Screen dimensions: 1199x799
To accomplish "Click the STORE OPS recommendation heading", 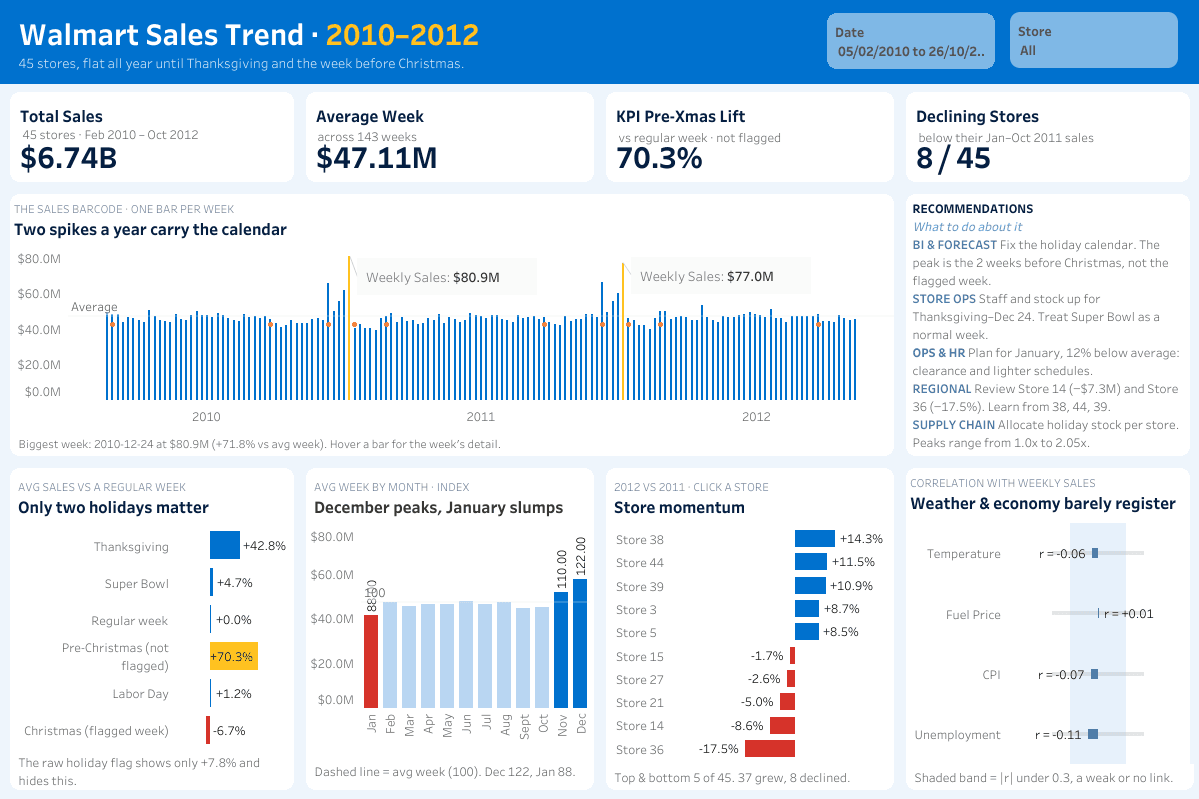I will pyautogui.click(x=944, y=299).
